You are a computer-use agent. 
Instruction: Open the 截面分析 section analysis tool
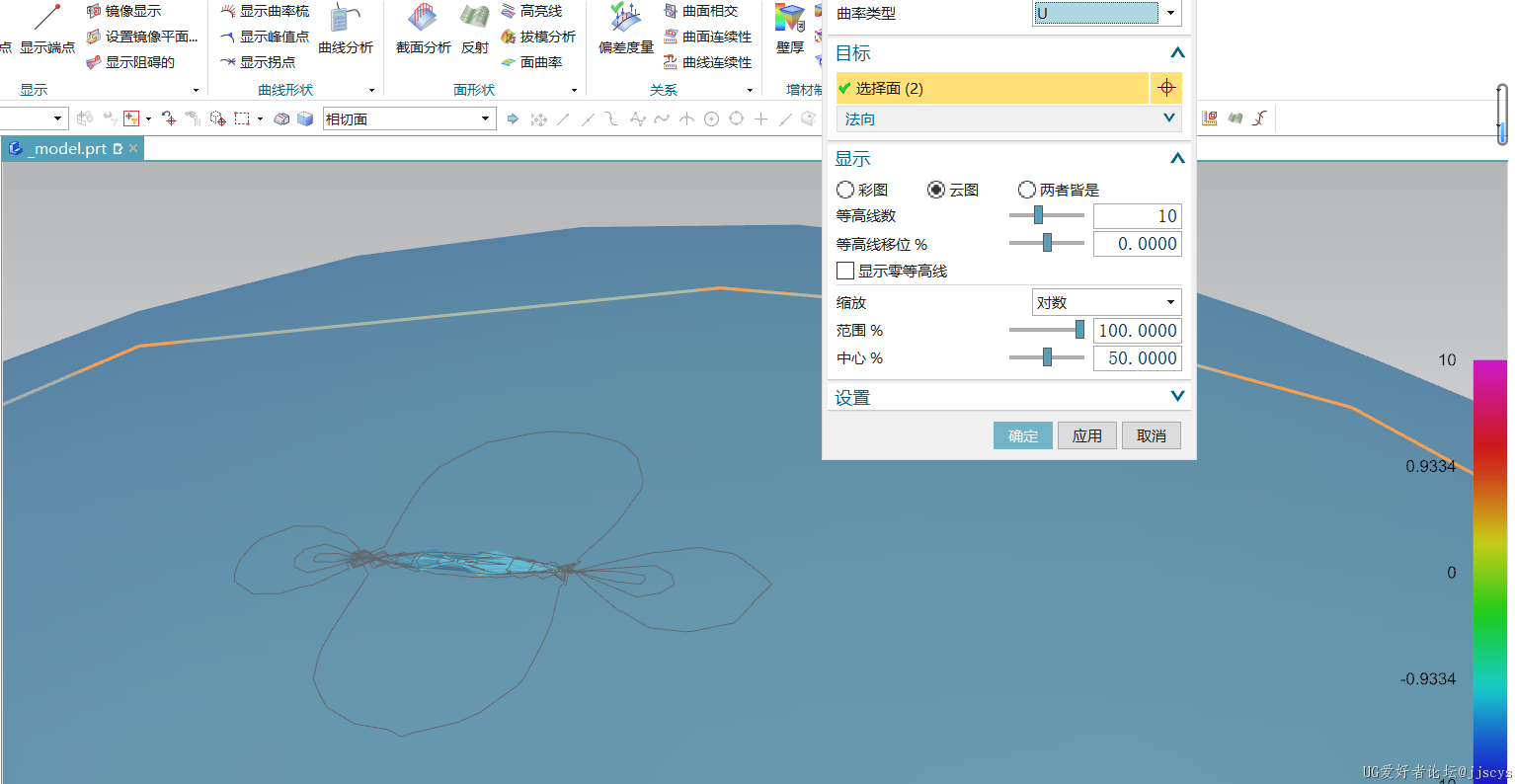coord(423,28)
